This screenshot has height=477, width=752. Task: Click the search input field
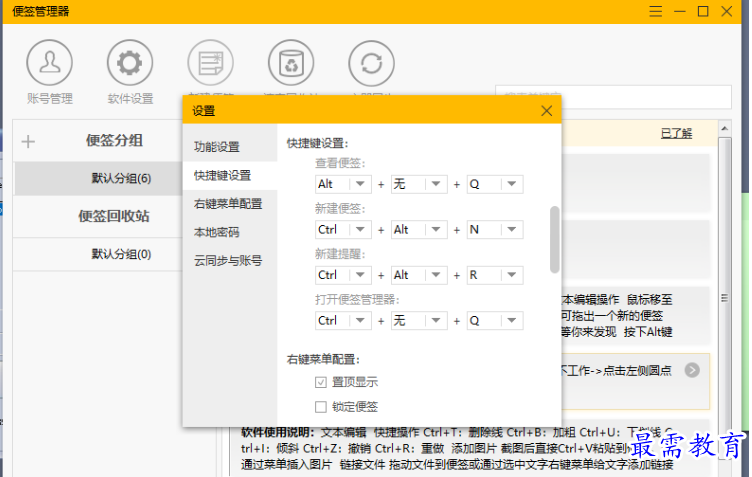(613, 97)
